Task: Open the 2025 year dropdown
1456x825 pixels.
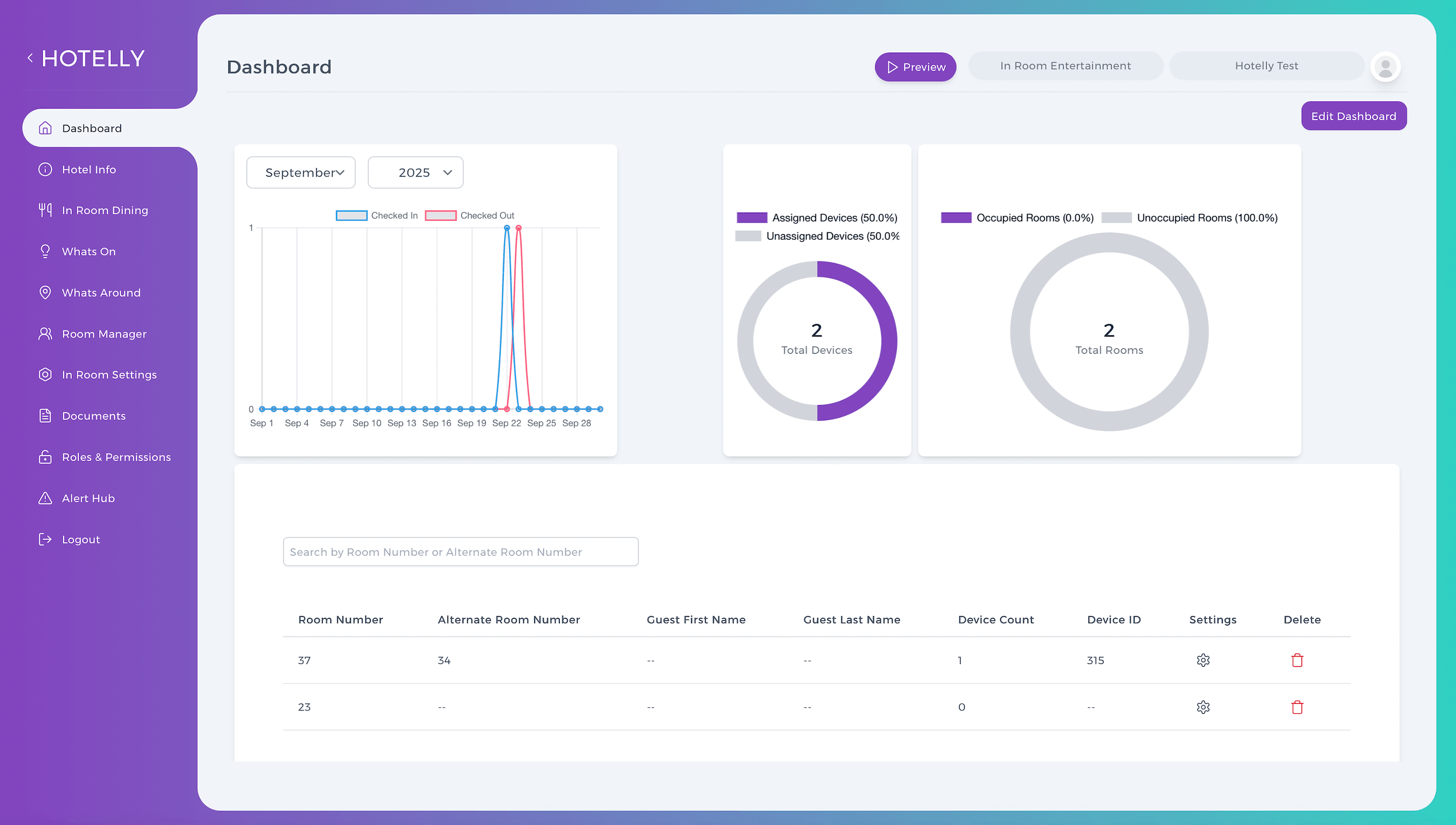Action: point(416,172)
